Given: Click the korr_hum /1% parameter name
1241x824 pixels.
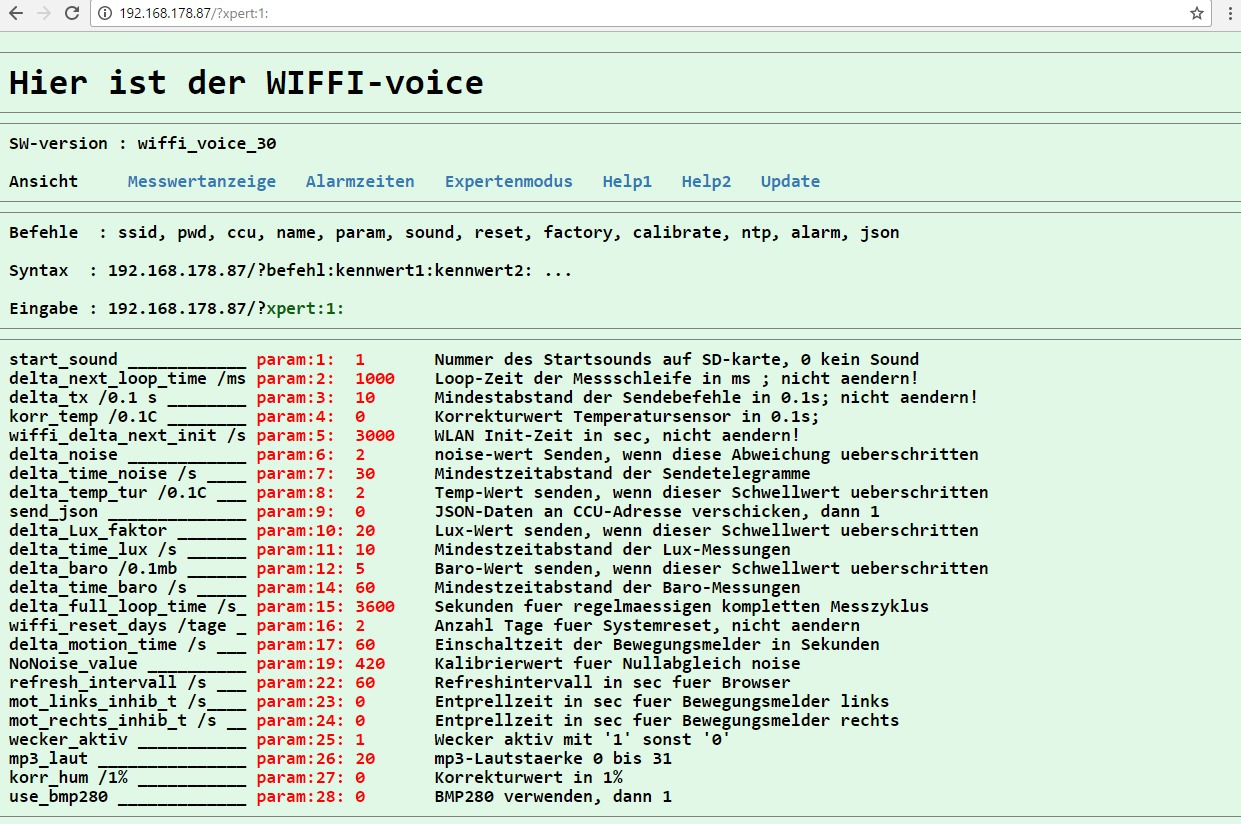Looking at the screenshot, I should [x=68, y=777].
